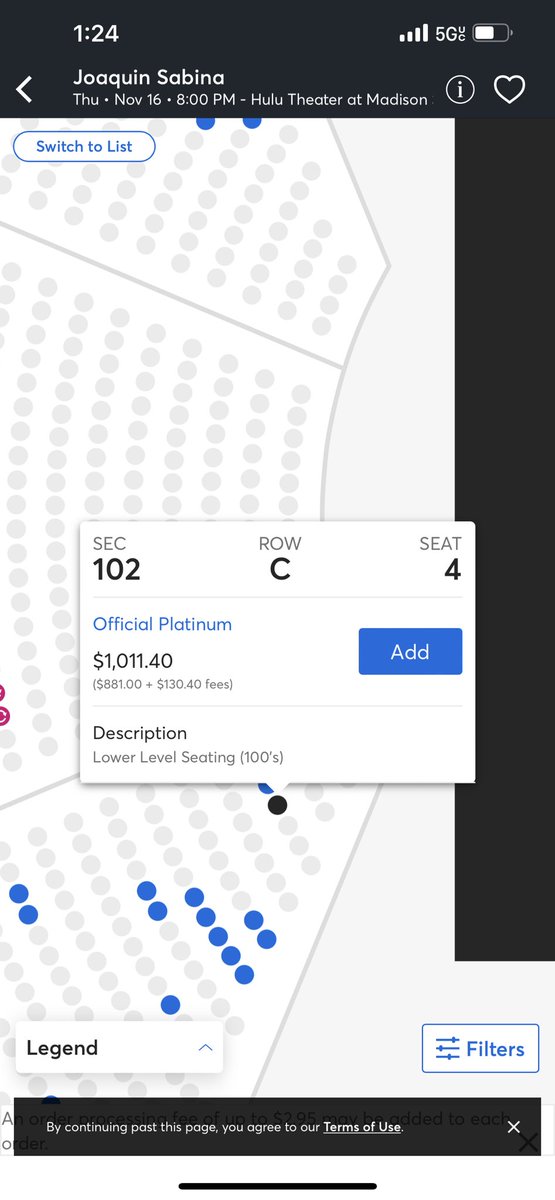Tap the back arrow icon
The width and height of the screenshot is (555, 1200).
point(25,90)
